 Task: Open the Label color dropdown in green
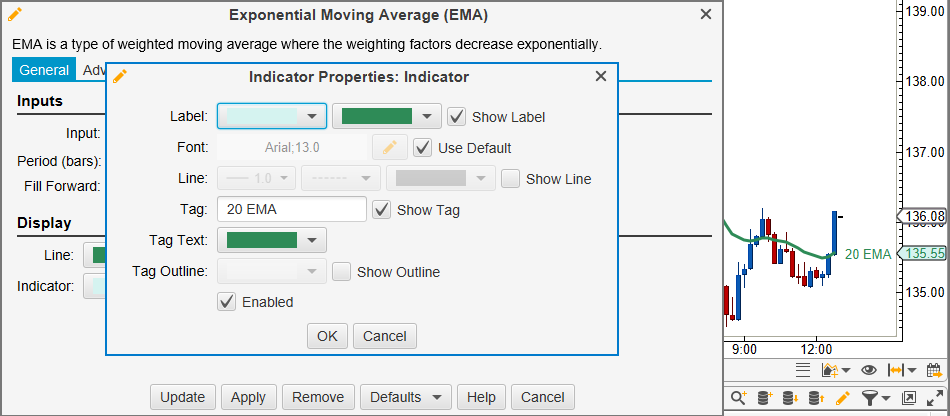tap(387, 116)
